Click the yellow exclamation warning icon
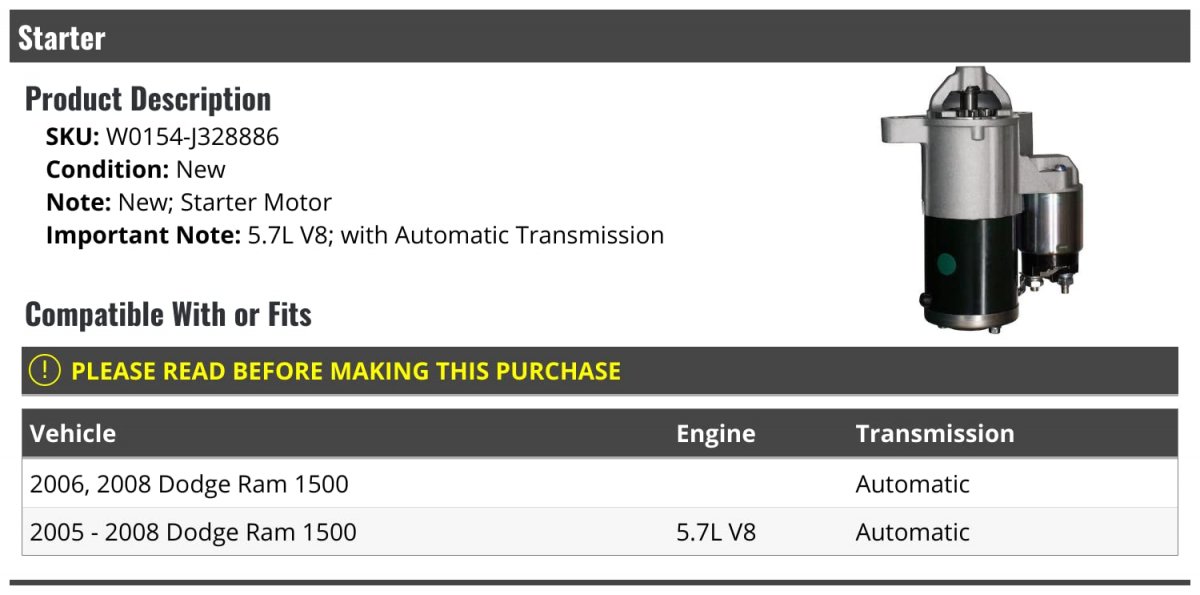 coord(44,371)
